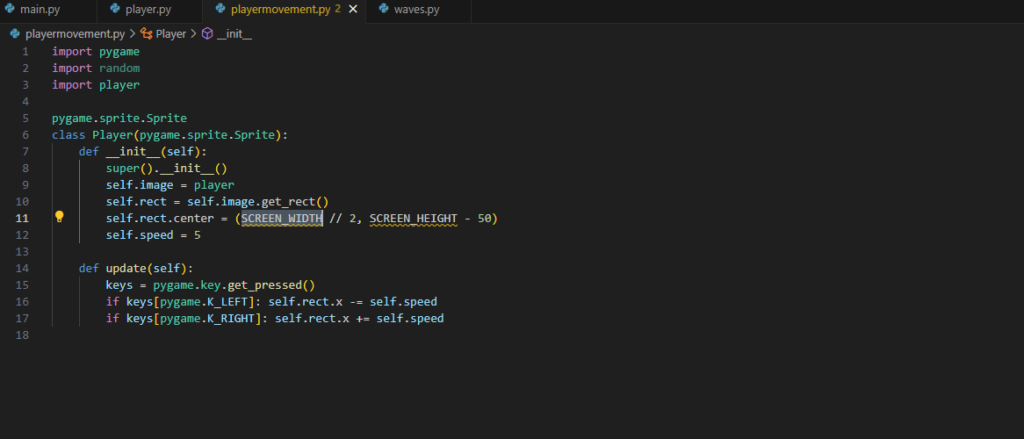Open the __init__ breadcrumb dropdown
This screenshot has width=1024, height=439.
(234, 33)
